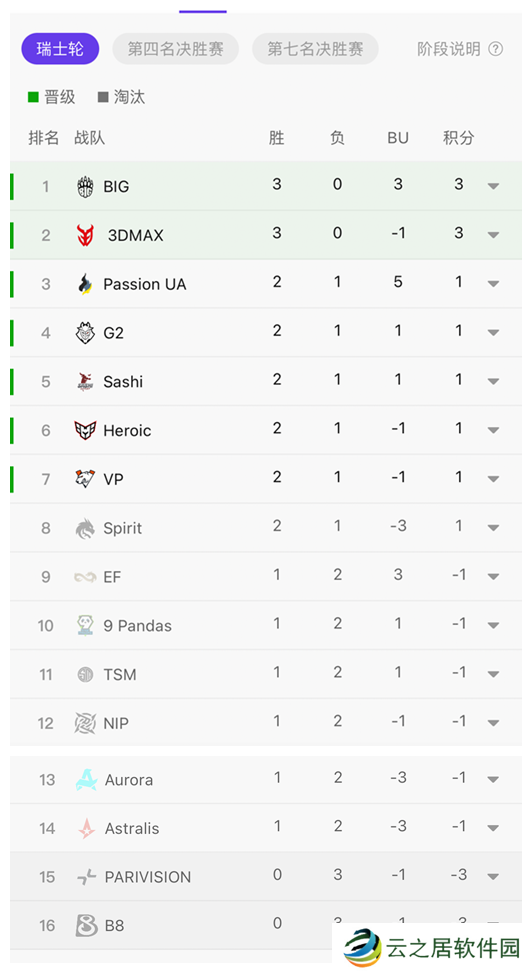The height and width of the screenshot is (973, 532).
Task: Open the 阶段说明 link
Action: tap(449, 49)
